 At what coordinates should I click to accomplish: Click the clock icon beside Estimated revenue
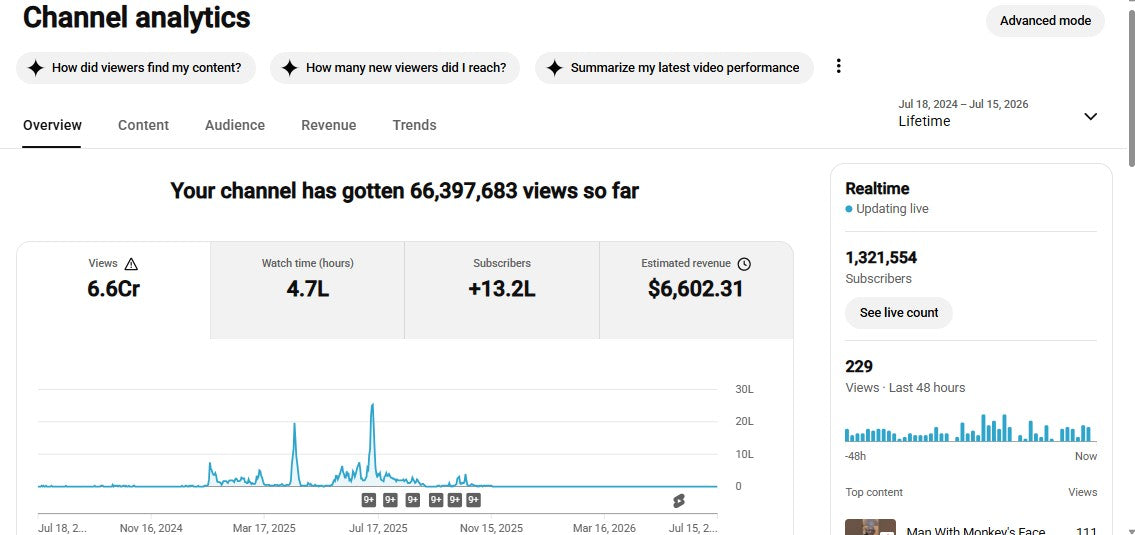[743, 264]
